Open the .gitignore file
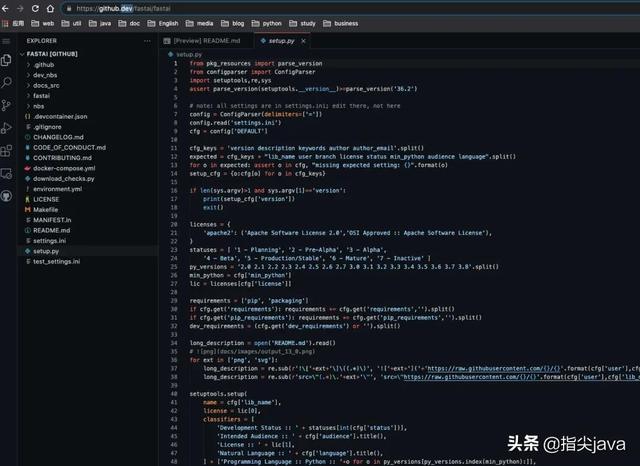Screen dimensions: 640x466 (x=47, y=127)
